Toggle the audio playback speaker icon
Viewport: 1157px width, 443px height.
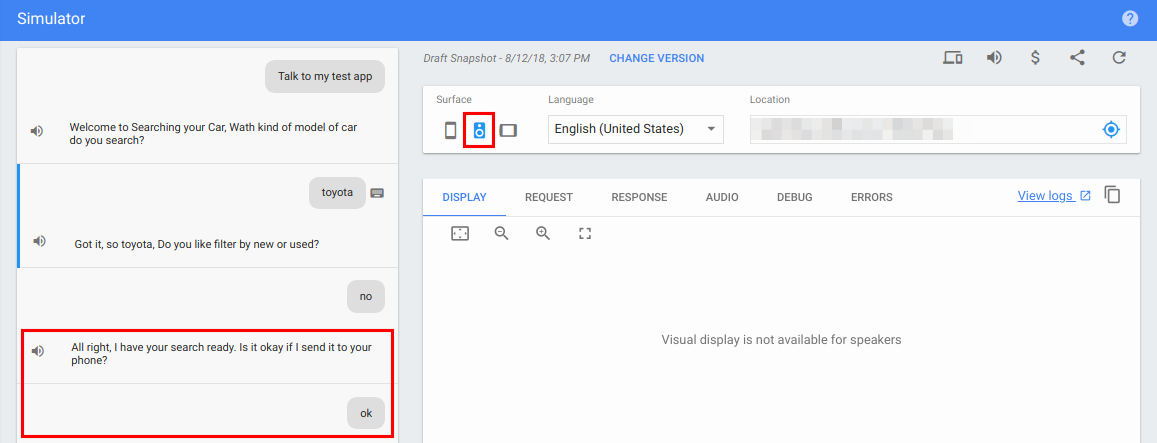(994, 58)
